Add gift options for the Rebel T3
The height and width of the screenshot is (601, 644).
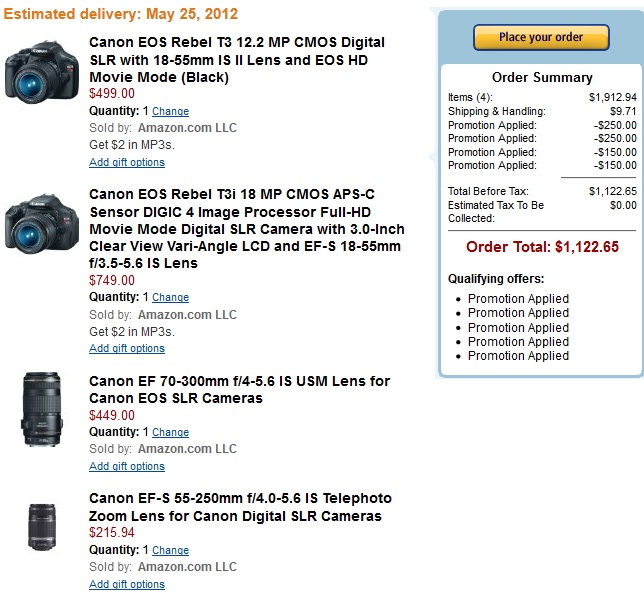(127, 163)
